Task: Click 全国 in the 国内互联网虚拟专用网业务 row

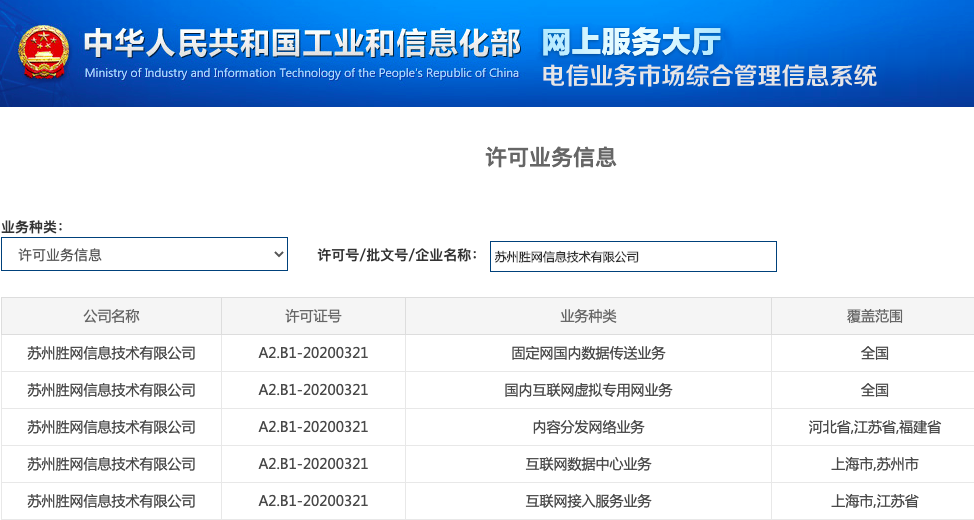Action: point(875,390)
